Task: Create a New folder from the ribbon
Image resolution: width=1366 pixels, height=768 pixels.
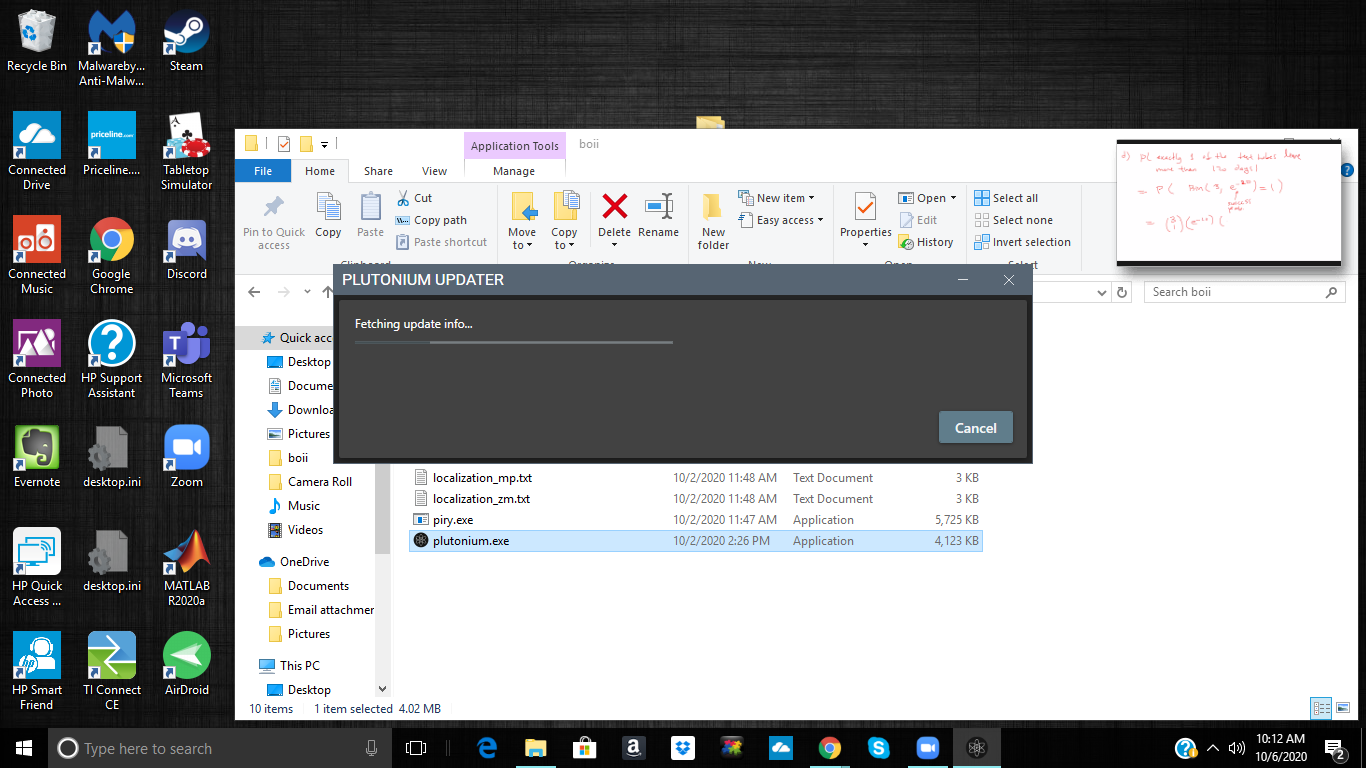Action: (713, 221)
